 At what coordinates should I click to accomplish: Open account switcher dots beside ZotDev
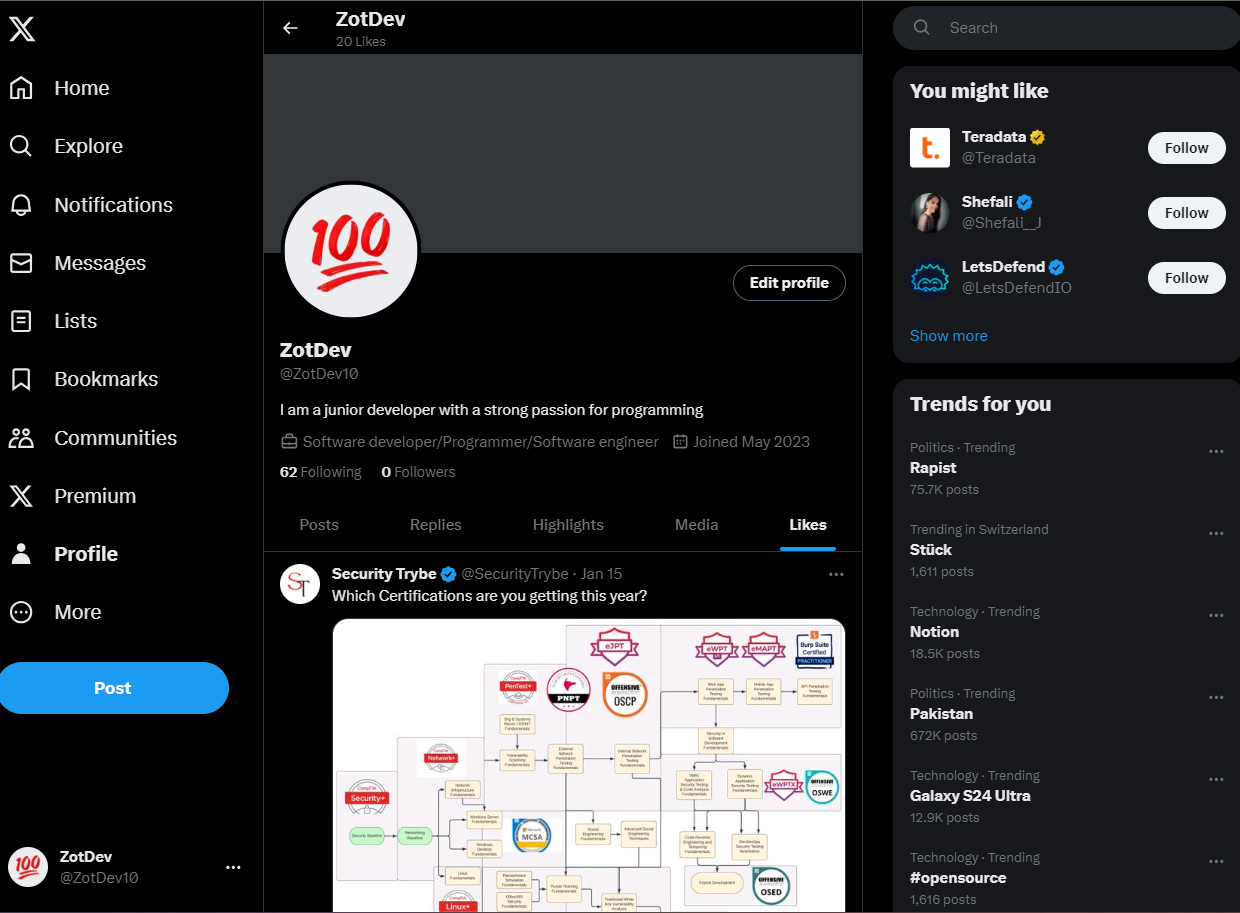pos(233,867)
